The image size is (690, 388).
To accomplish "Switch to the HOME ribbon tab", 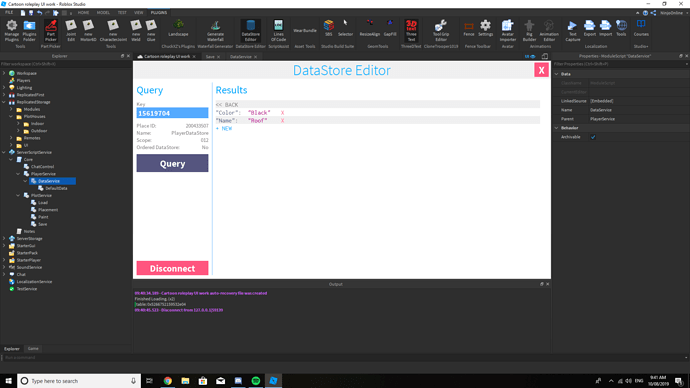I will coord(83,13).
